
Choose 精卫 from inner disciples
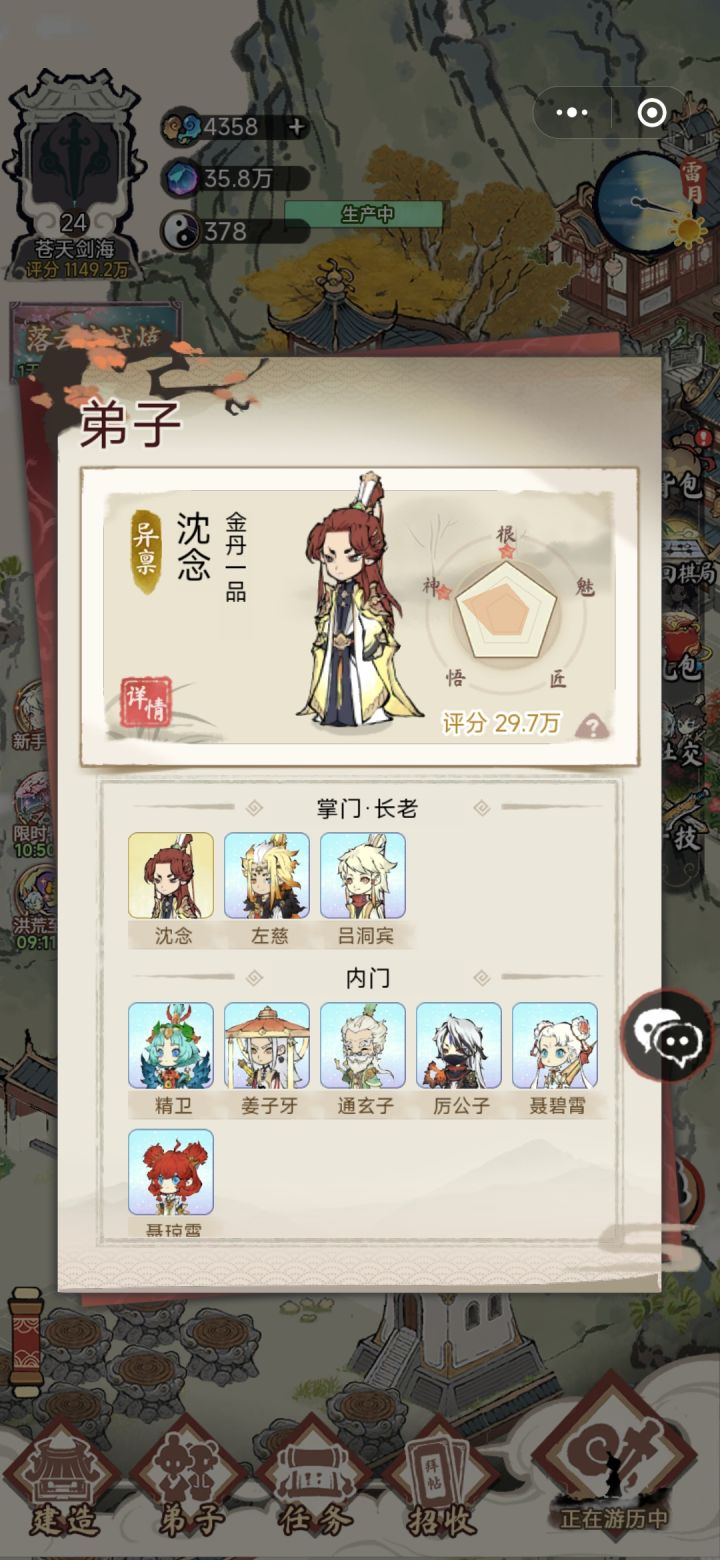click(x=171, y=1046)
